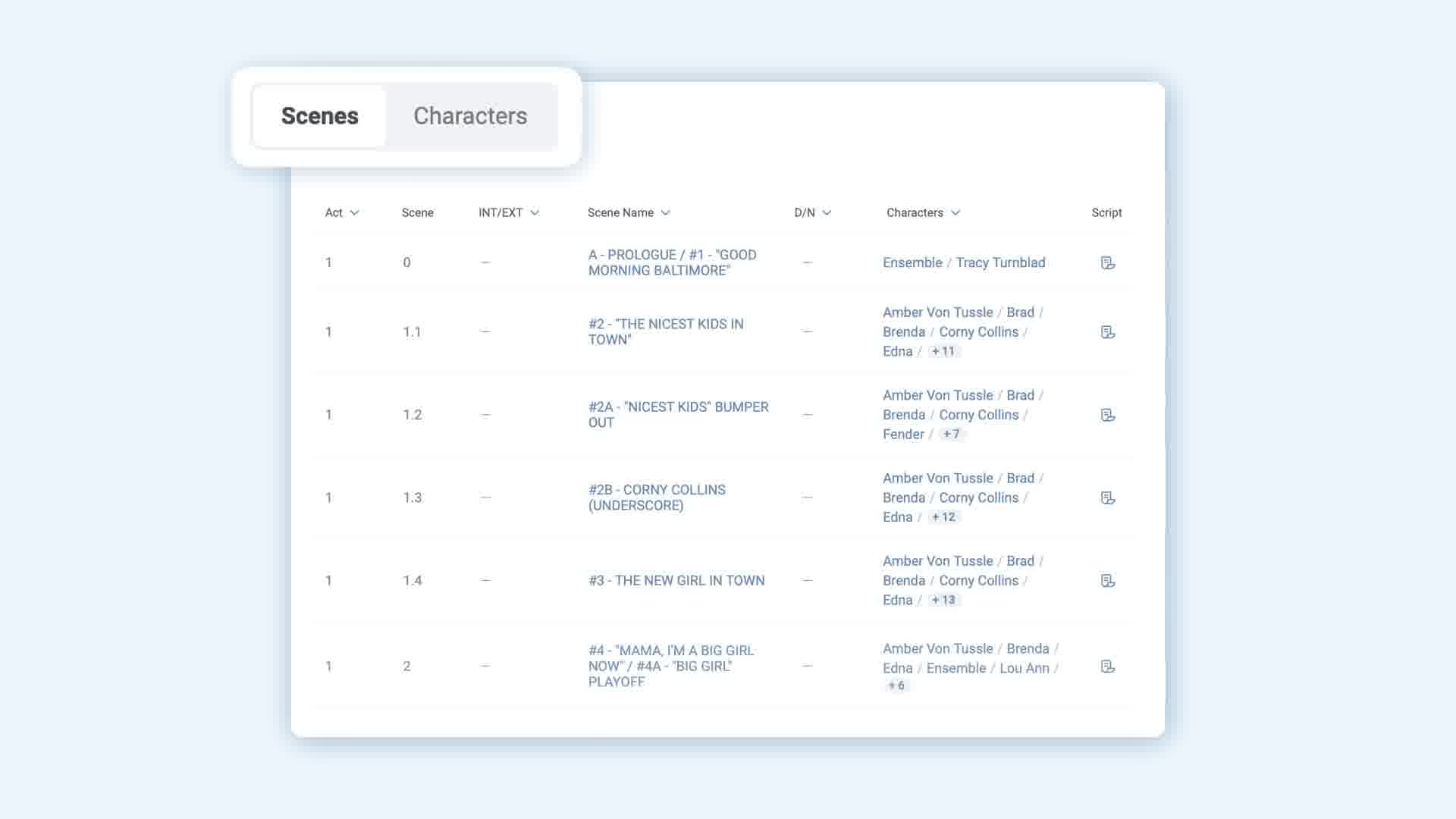Select Lou Ann character in scene 2
This screenshot has height=819, width=1456.
tap(1024, 668)
